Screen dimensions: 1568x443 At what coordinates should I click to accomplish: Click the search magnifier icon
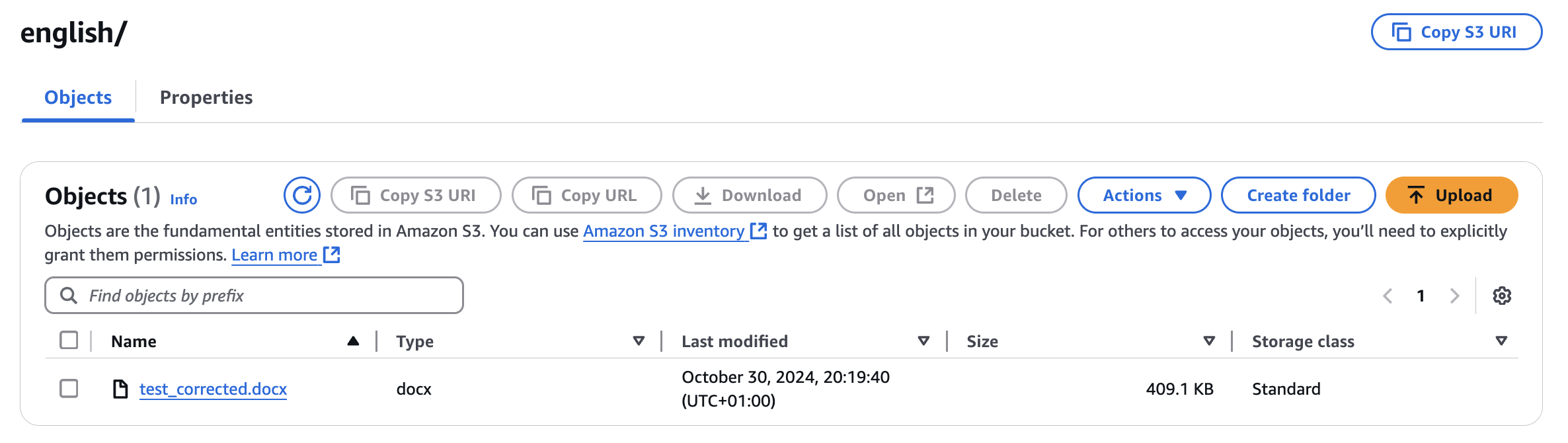[x=69, y=296]
